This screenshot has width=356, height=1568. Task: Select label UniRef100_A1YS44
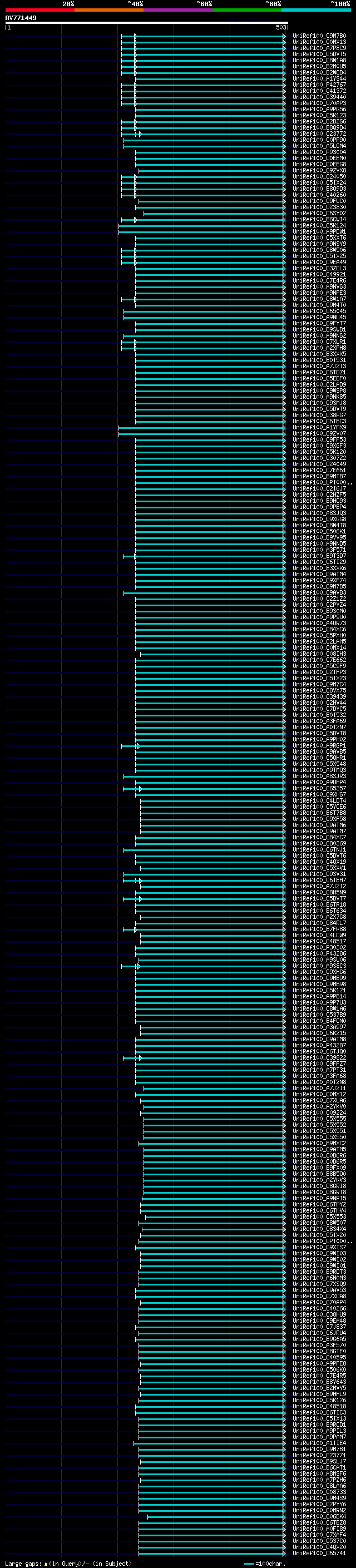pos(319,78)
